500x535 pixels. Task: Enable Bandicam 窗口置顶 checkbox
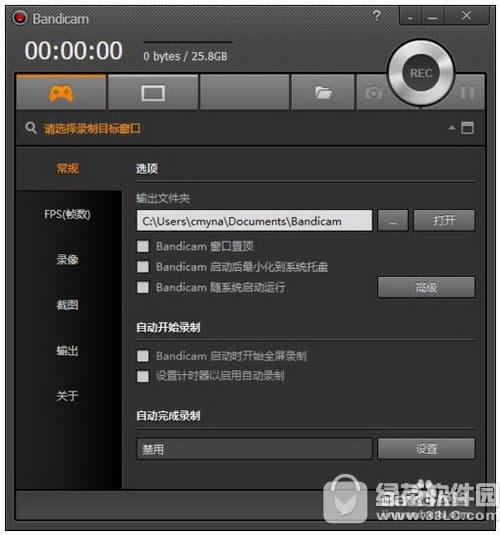point(143,246)
